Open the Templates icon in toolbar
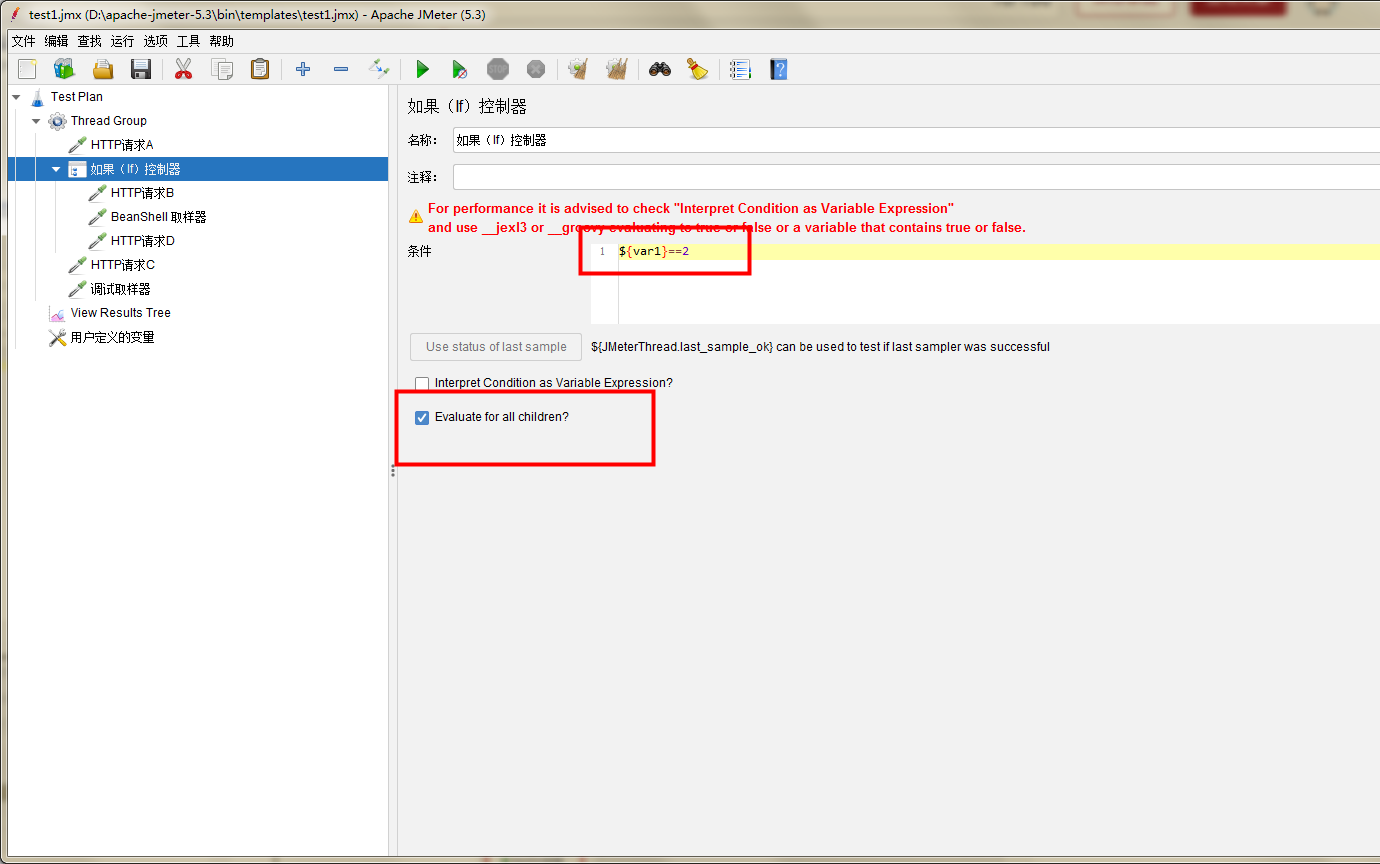Image resolution: width=1380 pixels, height=864 pixels. (64, 69)
